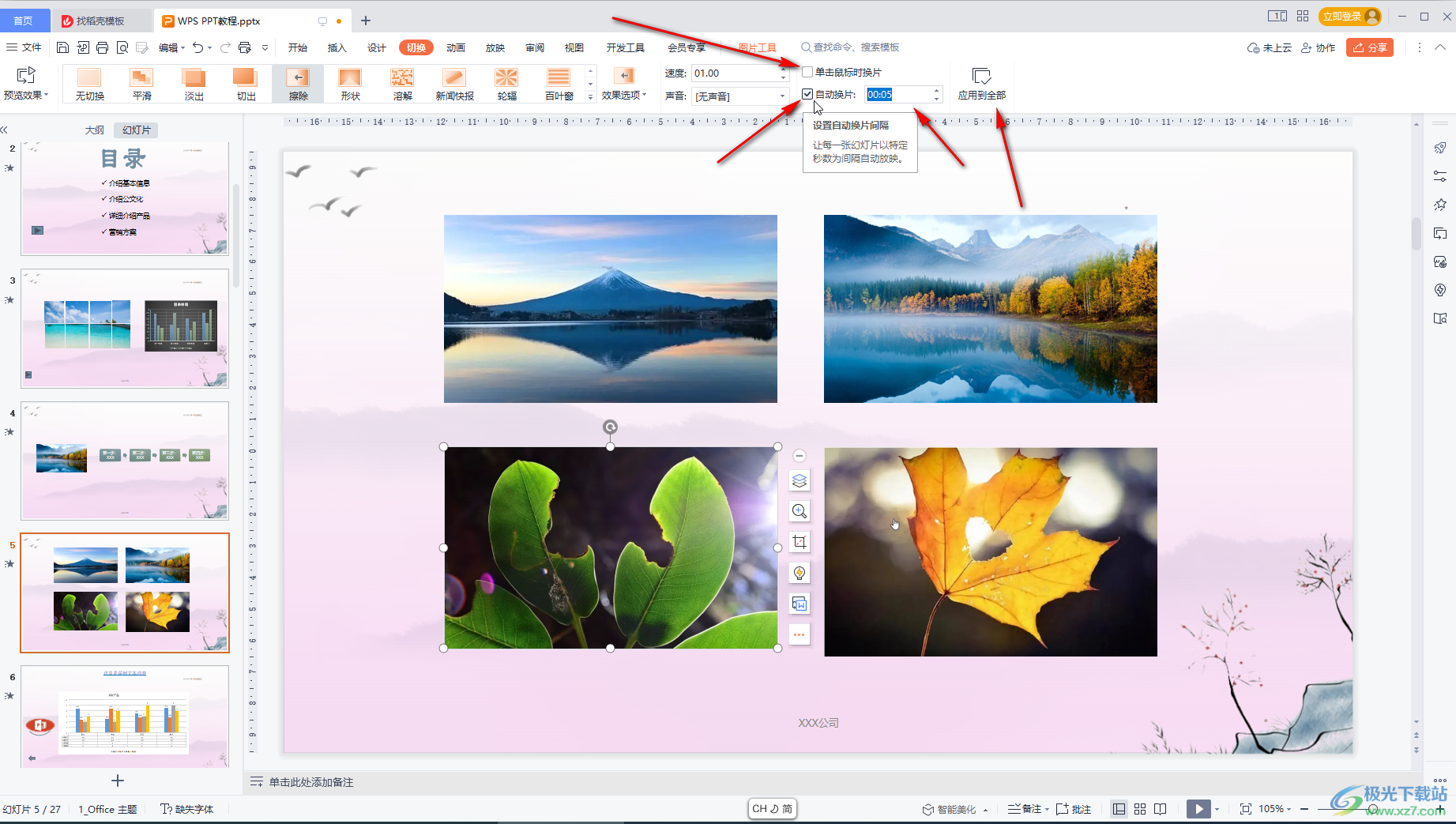
Task: Switch to normal view in status bar
Action: click(1119, 809)
